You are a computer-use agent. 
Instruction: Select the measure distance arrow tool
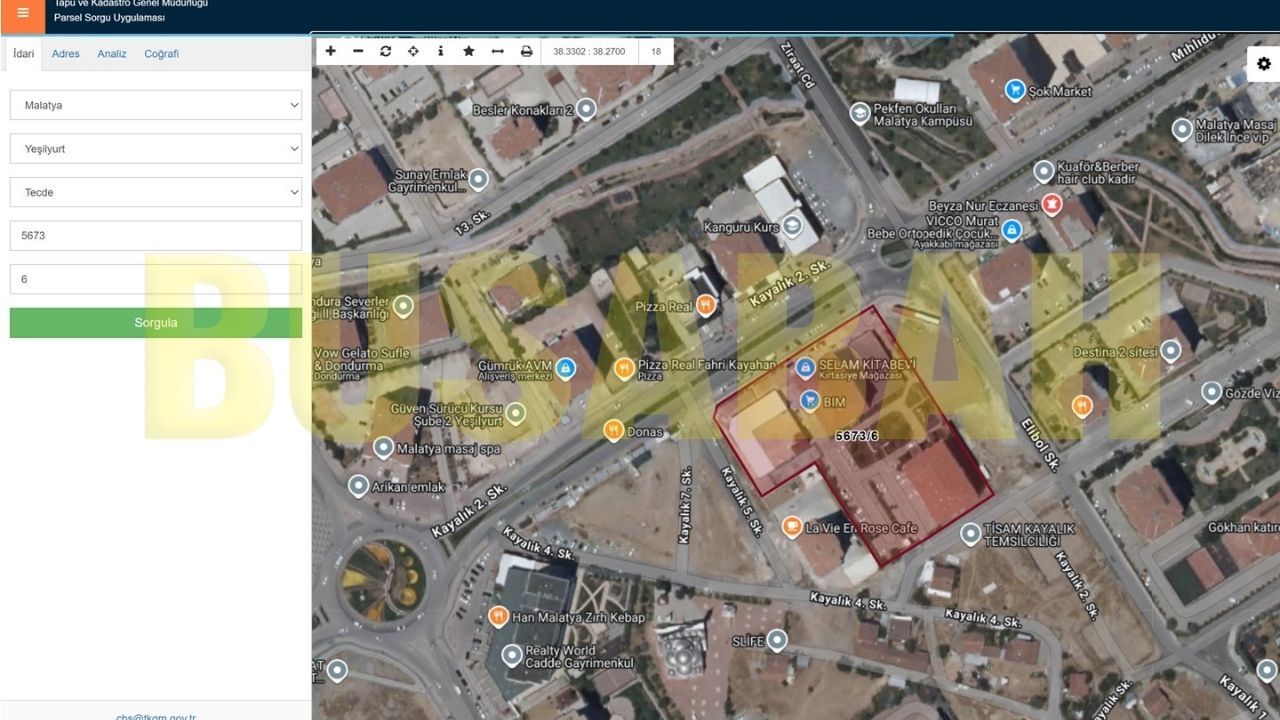497,51
